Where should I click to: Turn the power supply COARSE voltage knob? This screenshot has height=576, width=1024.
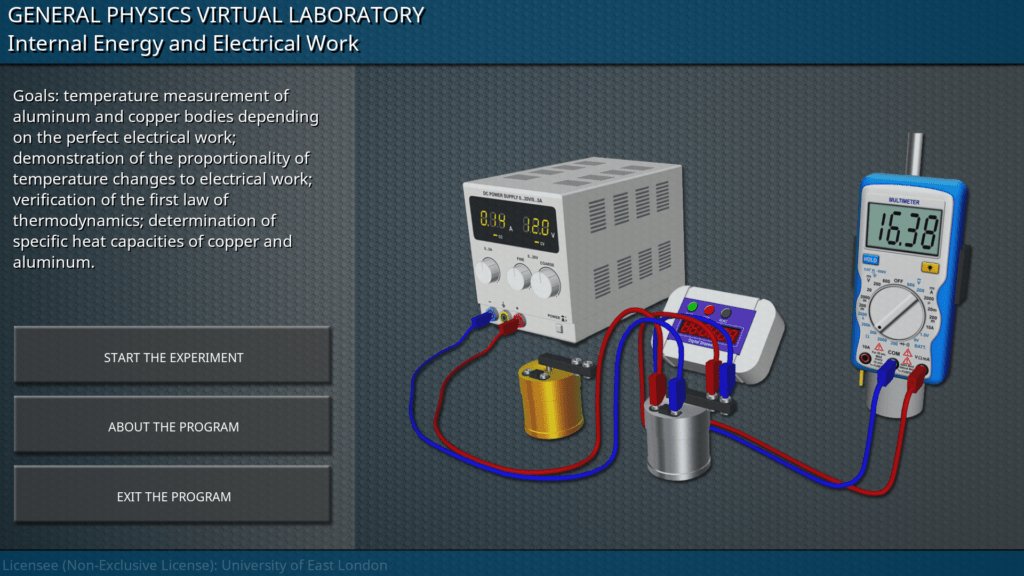[x=546, y=282]
